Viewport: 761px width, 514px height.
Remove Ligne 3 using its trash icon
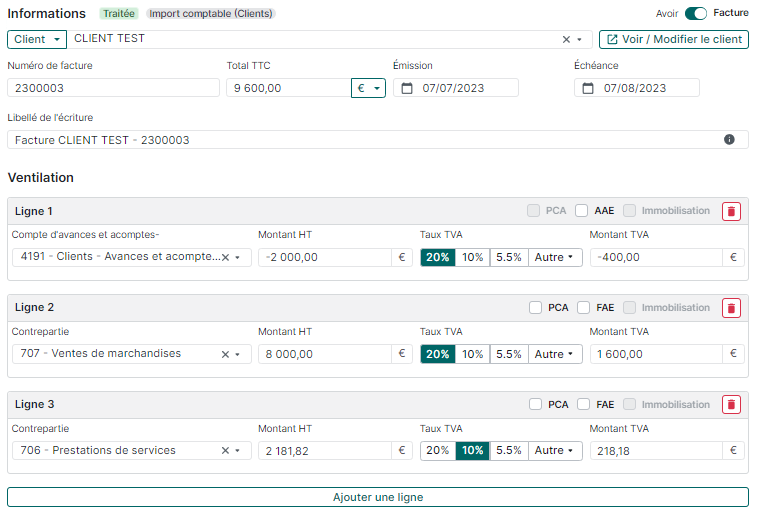(x=731, y=405)
